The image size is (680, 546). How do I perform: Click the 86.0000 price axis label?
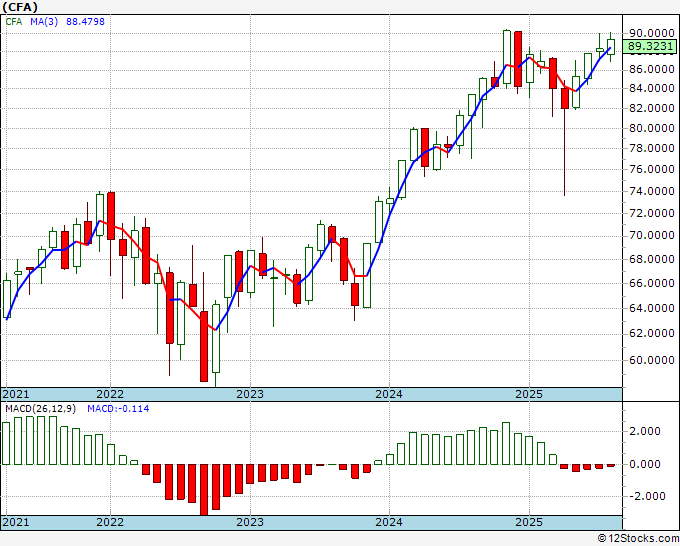[651, 69]
